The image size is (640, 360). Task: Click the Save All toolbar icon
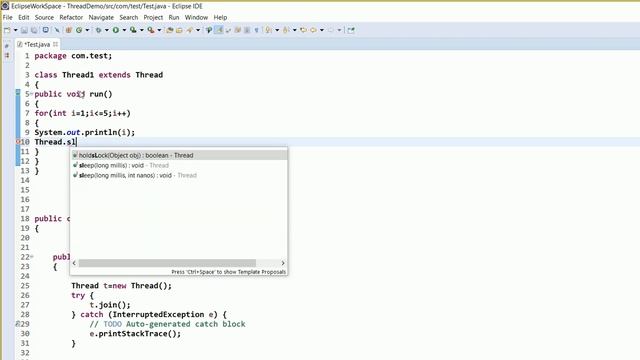(34, 30)
